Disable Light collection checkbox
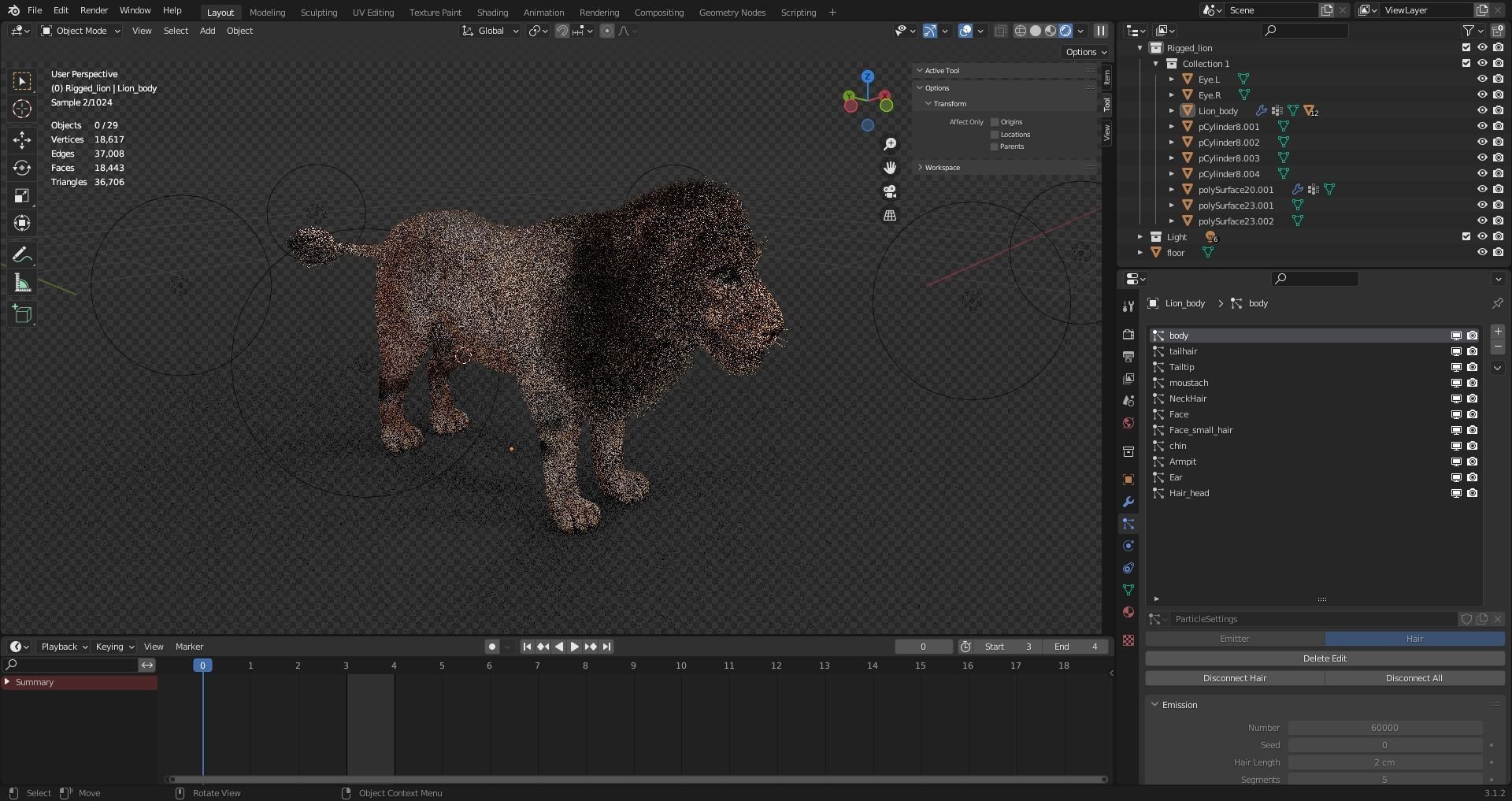The image size is (1512, 801). (x=1466, y=237)
